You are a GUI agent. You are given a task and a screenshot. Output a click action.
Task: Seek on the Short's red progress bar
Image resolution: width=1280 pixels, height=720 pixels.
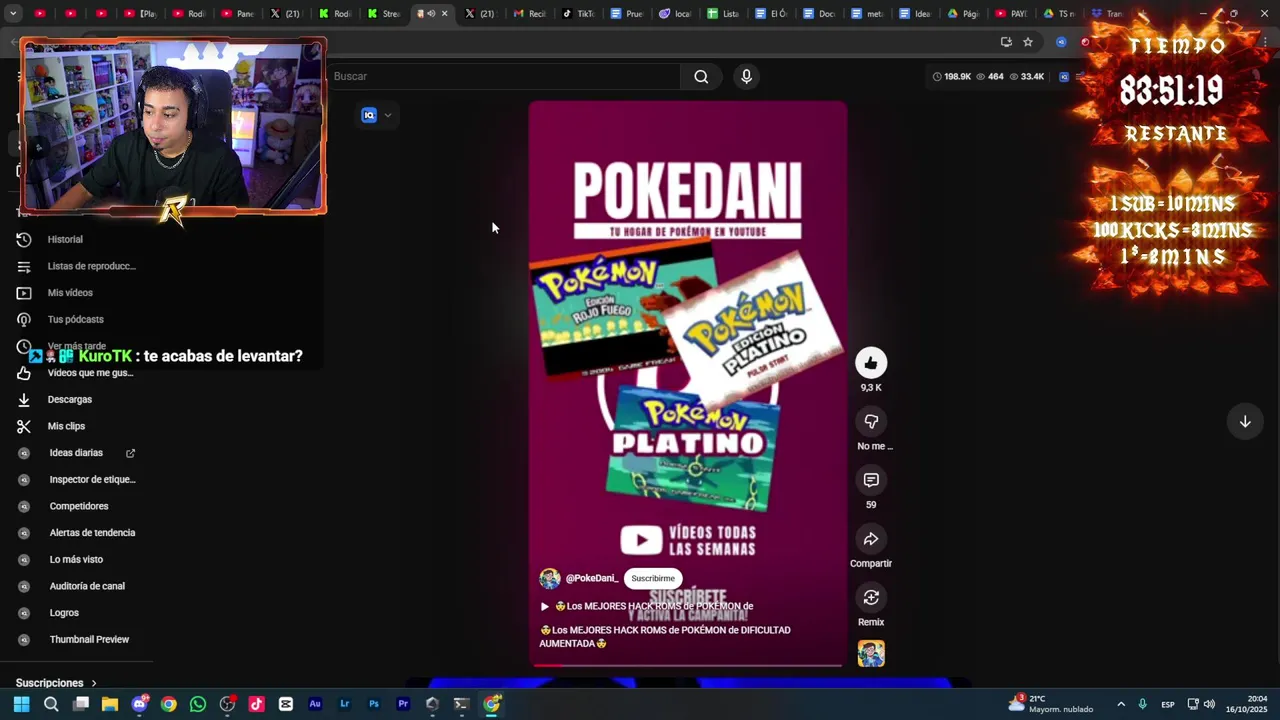pos(688,664)
